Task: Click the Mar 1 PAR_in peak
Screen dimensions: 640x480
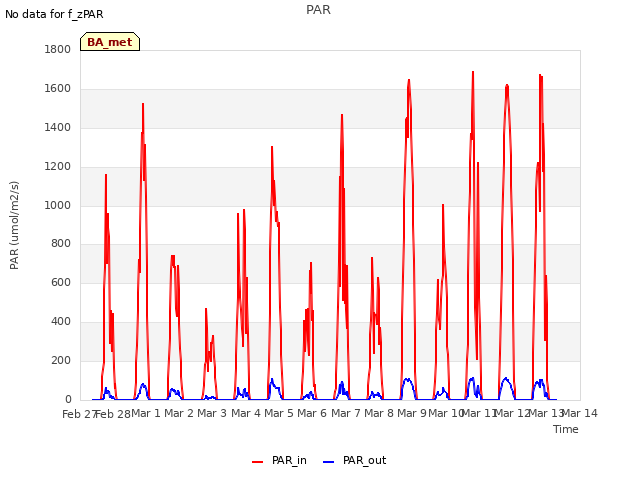Action: (x=143, y=104)
